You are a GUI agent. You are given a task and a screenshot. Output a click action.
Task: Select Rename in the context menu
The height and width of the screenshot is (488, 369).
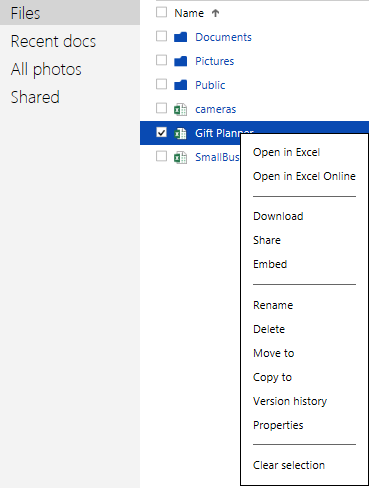[x=273, y=305]
